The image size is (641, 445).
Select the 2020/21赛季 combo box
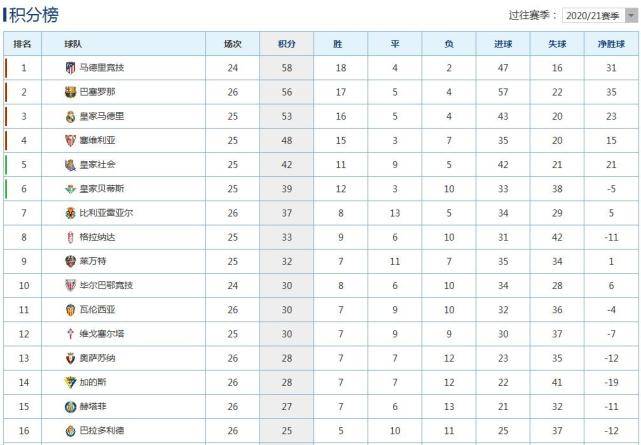pyautogui.click(x=600, y=16)
